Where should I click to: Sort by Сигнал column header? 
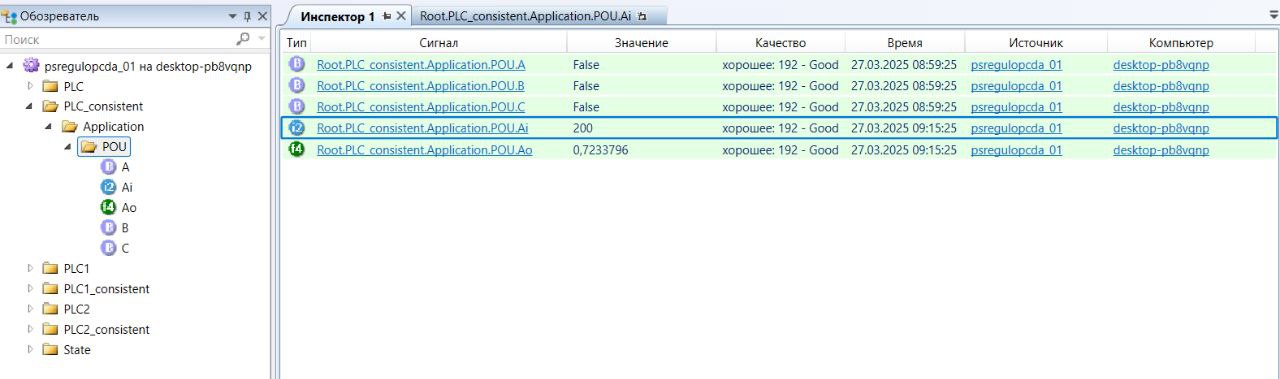pos(439,43)
